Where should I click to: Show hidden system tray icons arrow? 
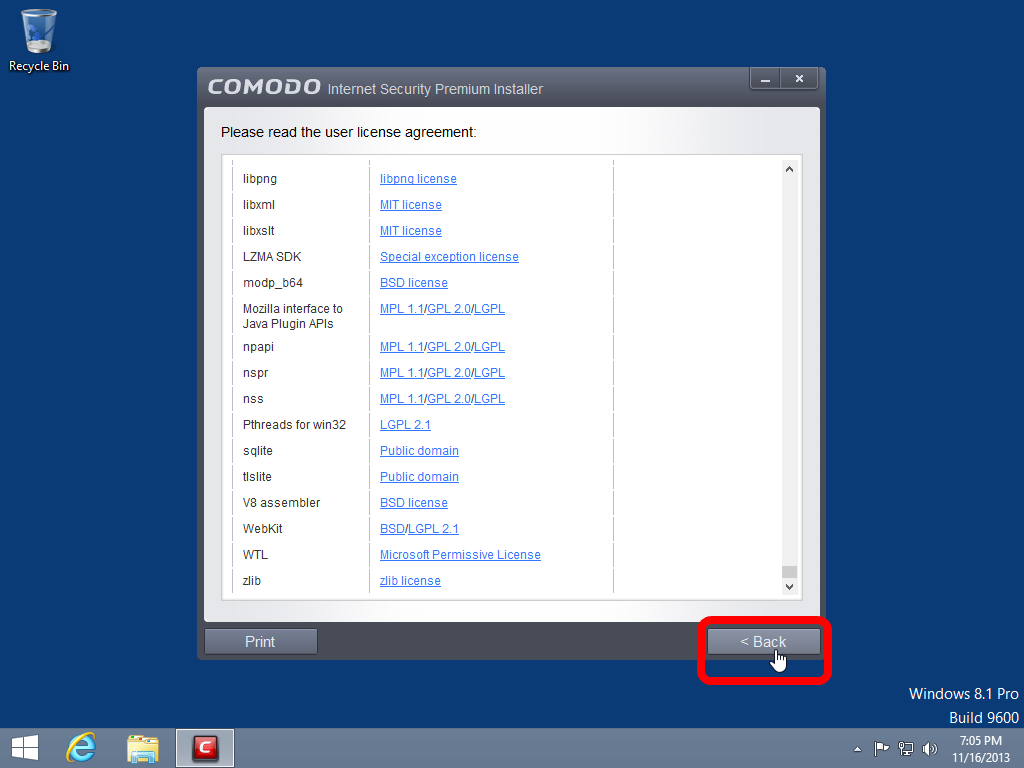click(857, 749)
